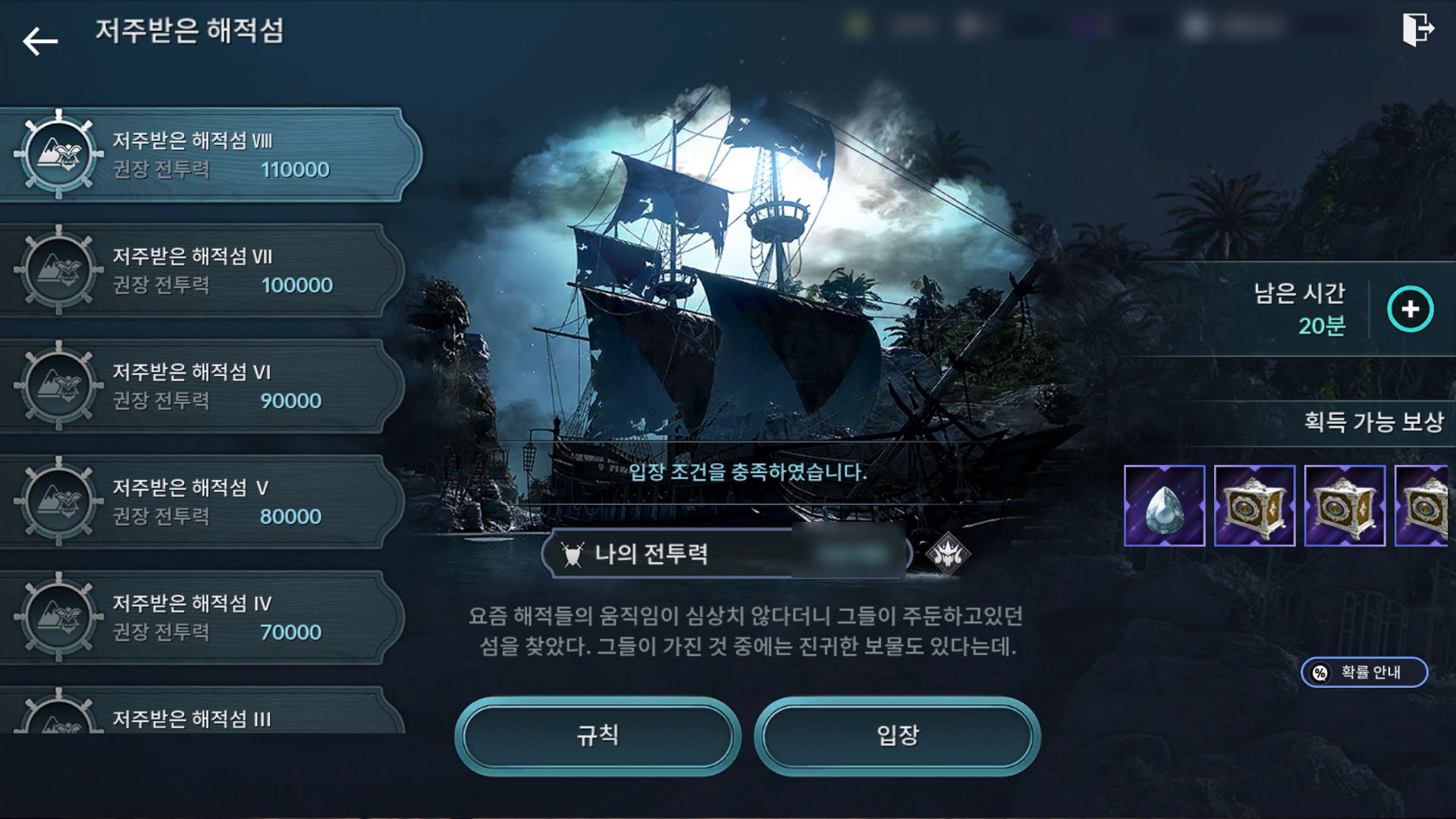Select the gem reward thumbnail
Viewport: 1456px width, 819px height.
coord(1164,506)
